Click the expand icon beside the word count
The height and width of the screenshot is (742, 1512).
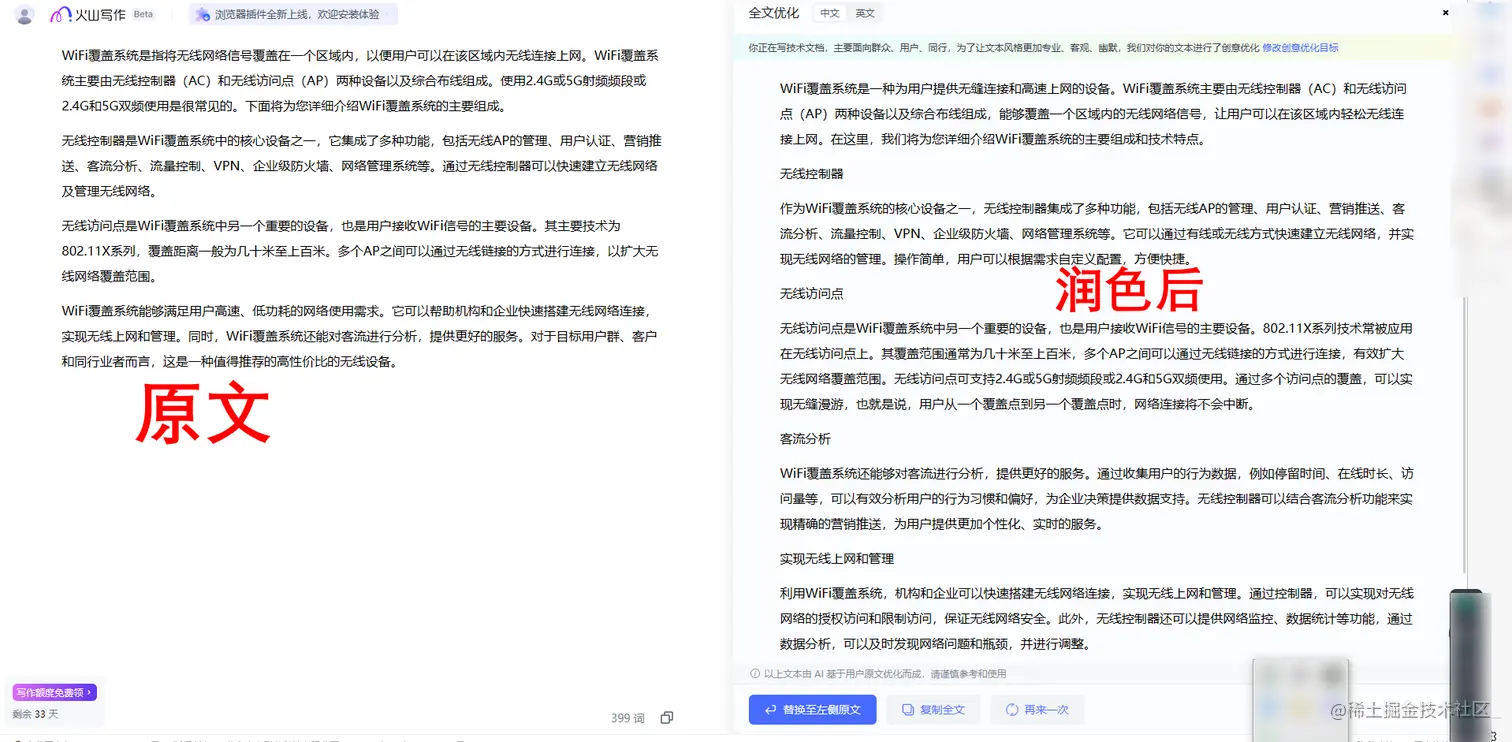click(666, 717)
